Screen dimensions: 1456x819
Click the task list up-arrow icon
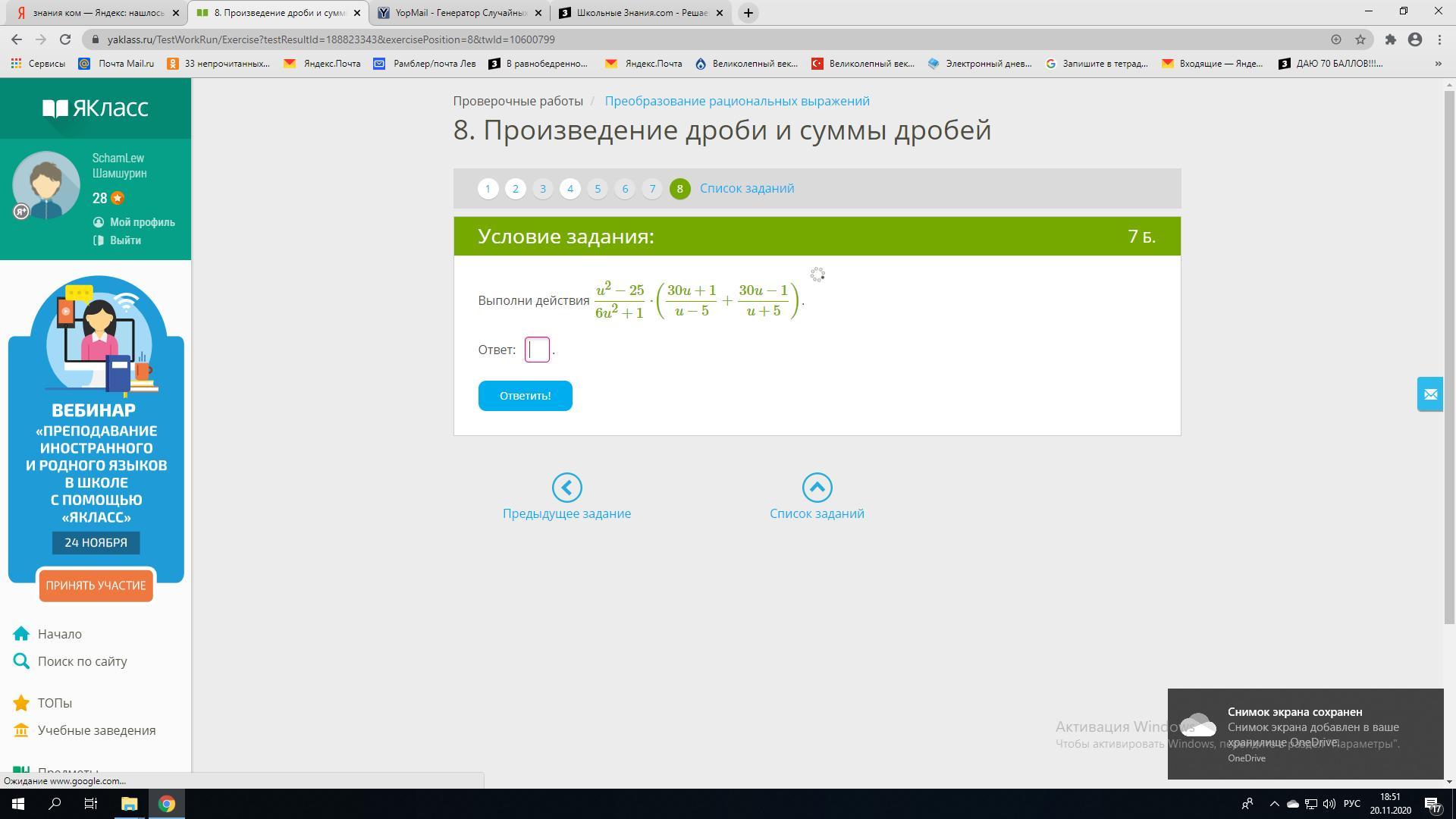point(817,488)
